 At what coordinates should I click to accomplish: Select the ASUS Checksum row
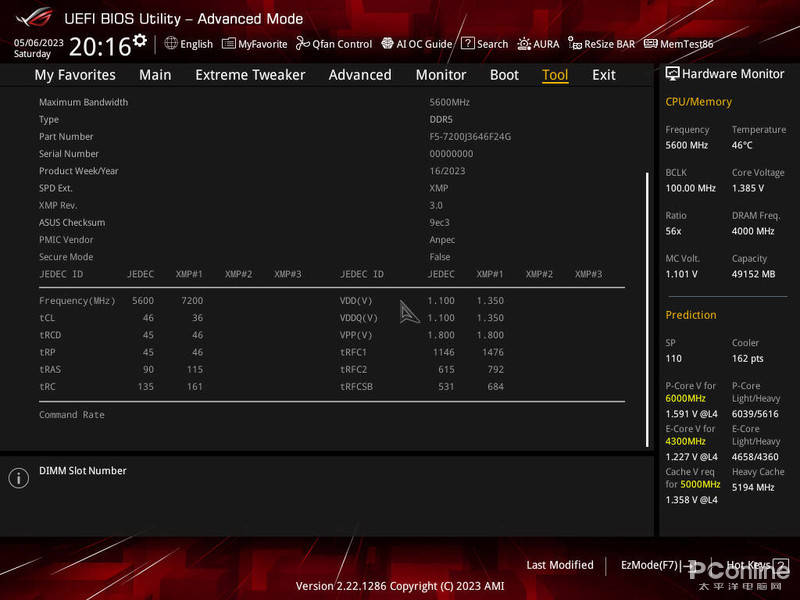click(x=332, y=222)
